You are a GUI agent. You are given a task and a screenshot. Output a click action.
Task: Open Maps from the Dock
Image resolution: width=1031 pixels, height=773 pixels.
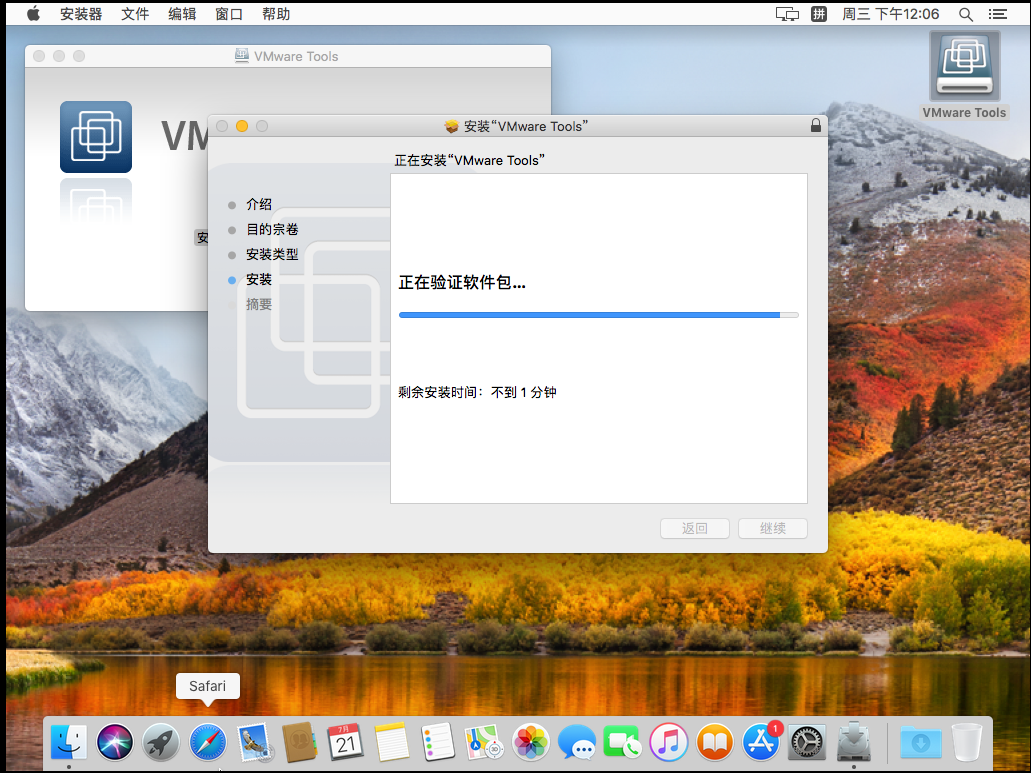484,742
